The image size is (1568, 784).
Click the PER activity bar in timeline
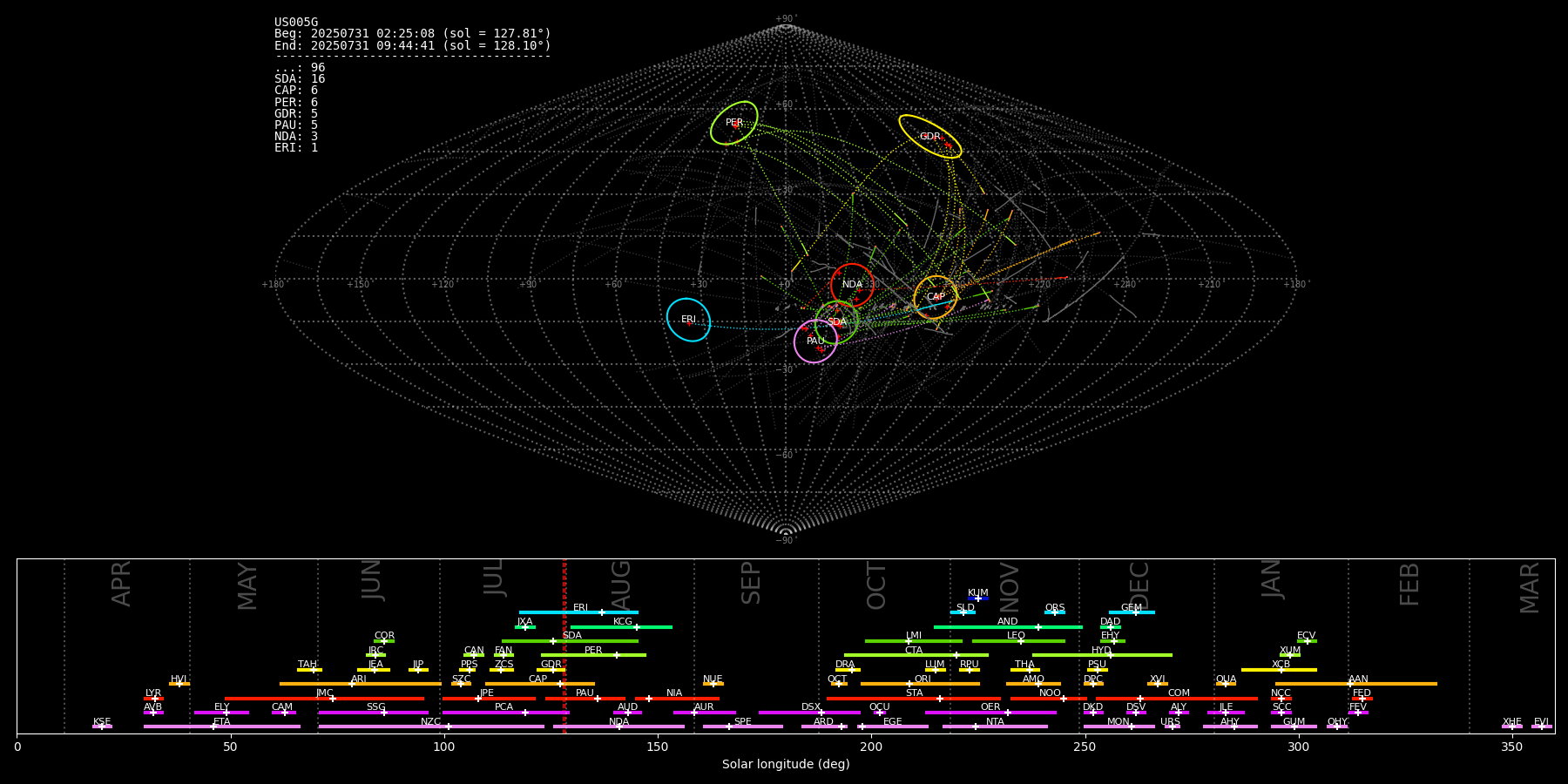click(593, 655)
